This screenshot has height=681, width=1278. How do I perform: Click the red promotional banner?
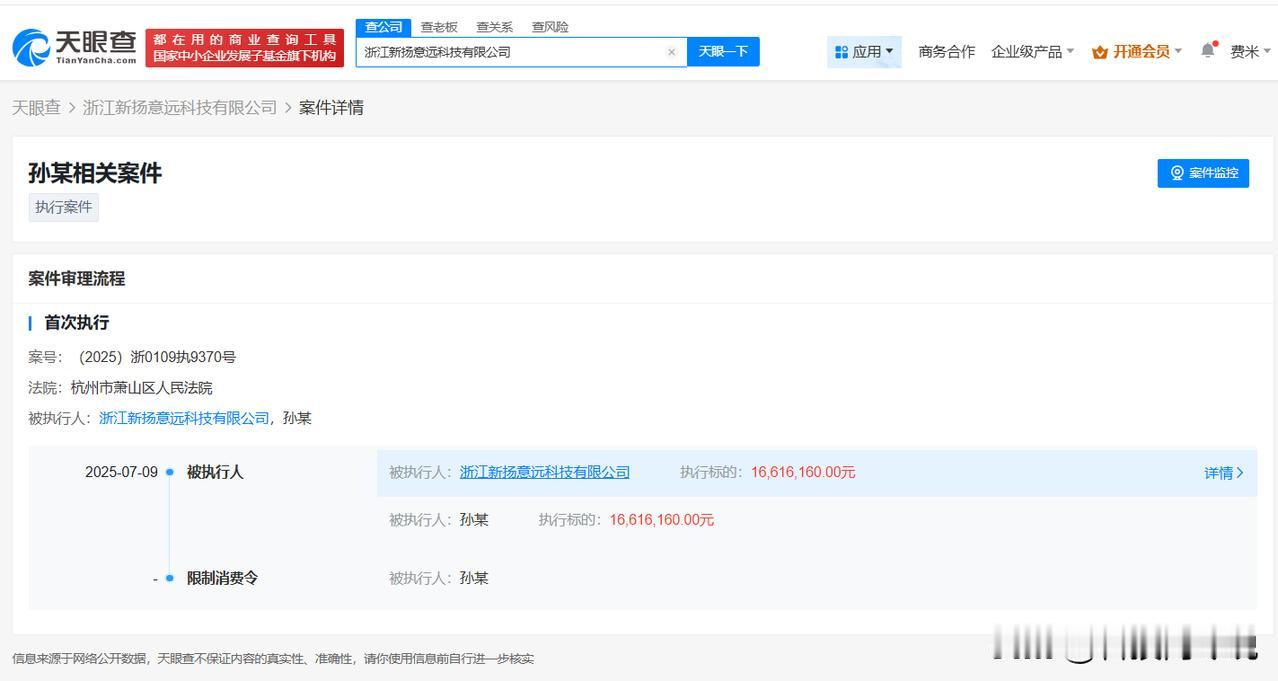245,47
